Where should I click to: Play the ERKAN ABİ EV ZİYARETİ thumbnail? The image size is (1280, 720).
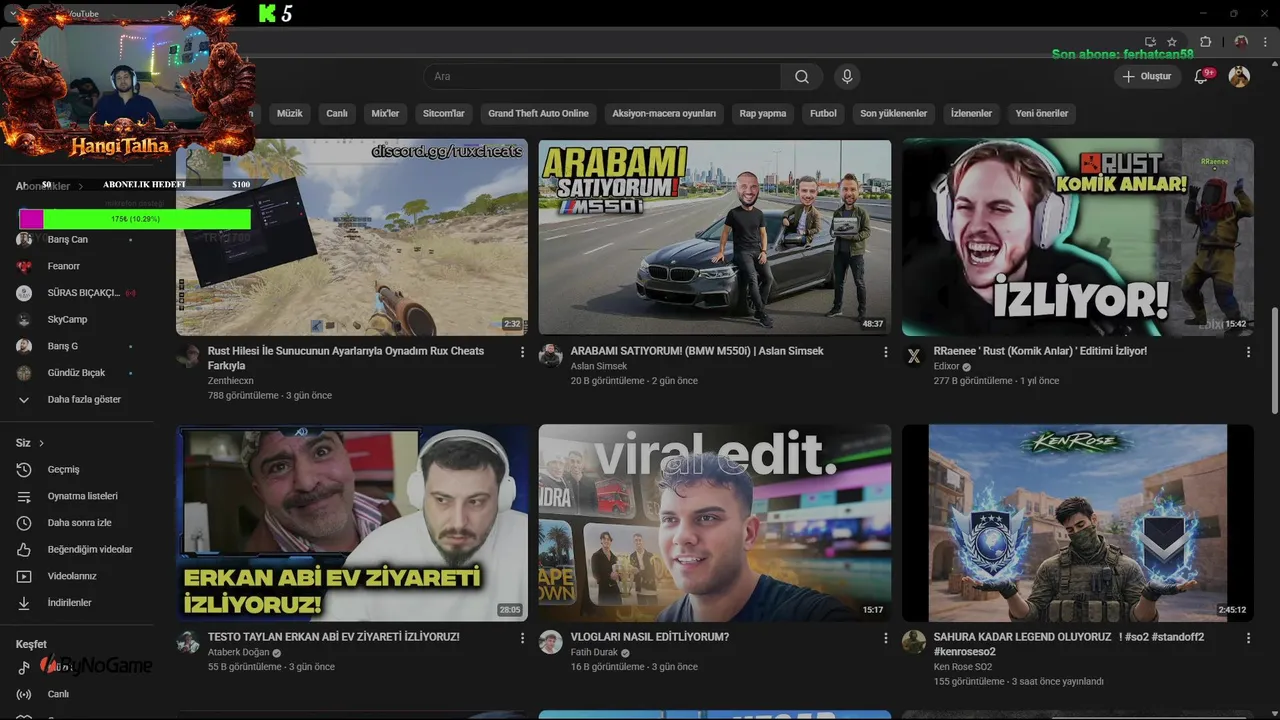pos(352,523)
